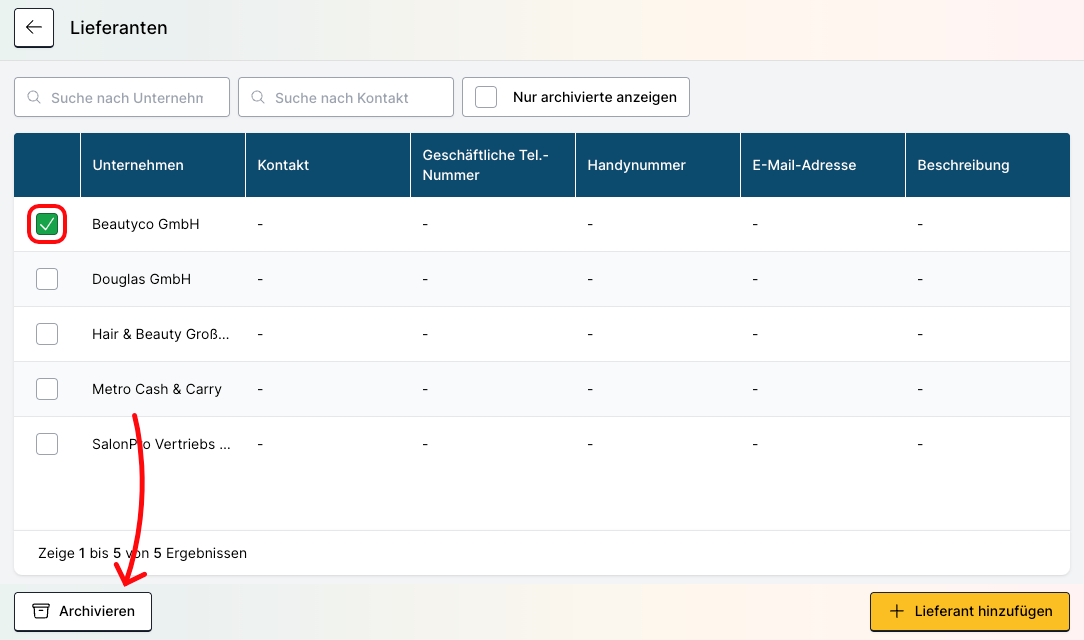Select the Douglas GmbH row checkbox
1084x640 pixels.
(47, 279)
